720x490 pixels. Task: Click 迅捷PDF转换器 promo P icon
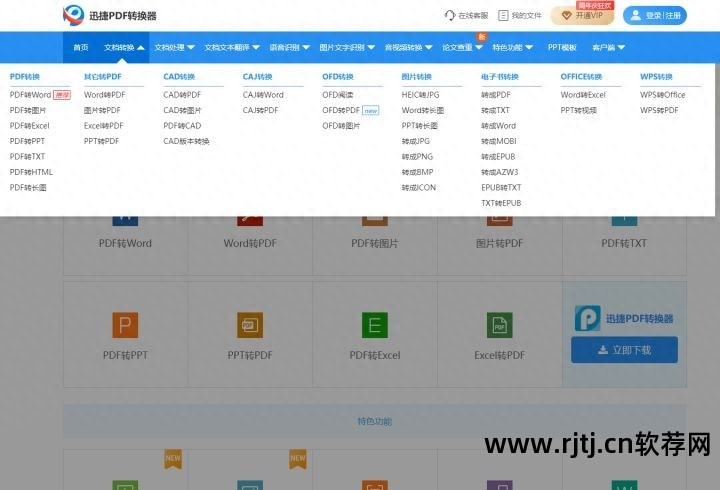click(588, 318)
